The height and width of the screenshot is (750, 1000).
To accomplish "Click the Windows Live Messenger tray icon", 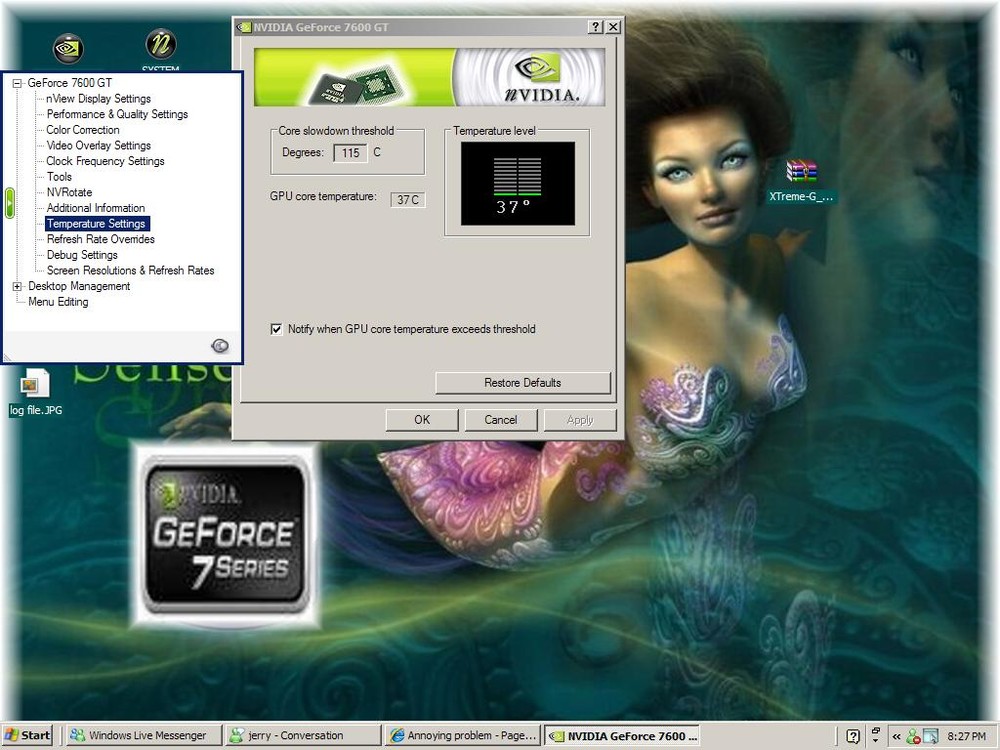I will 912,736.
